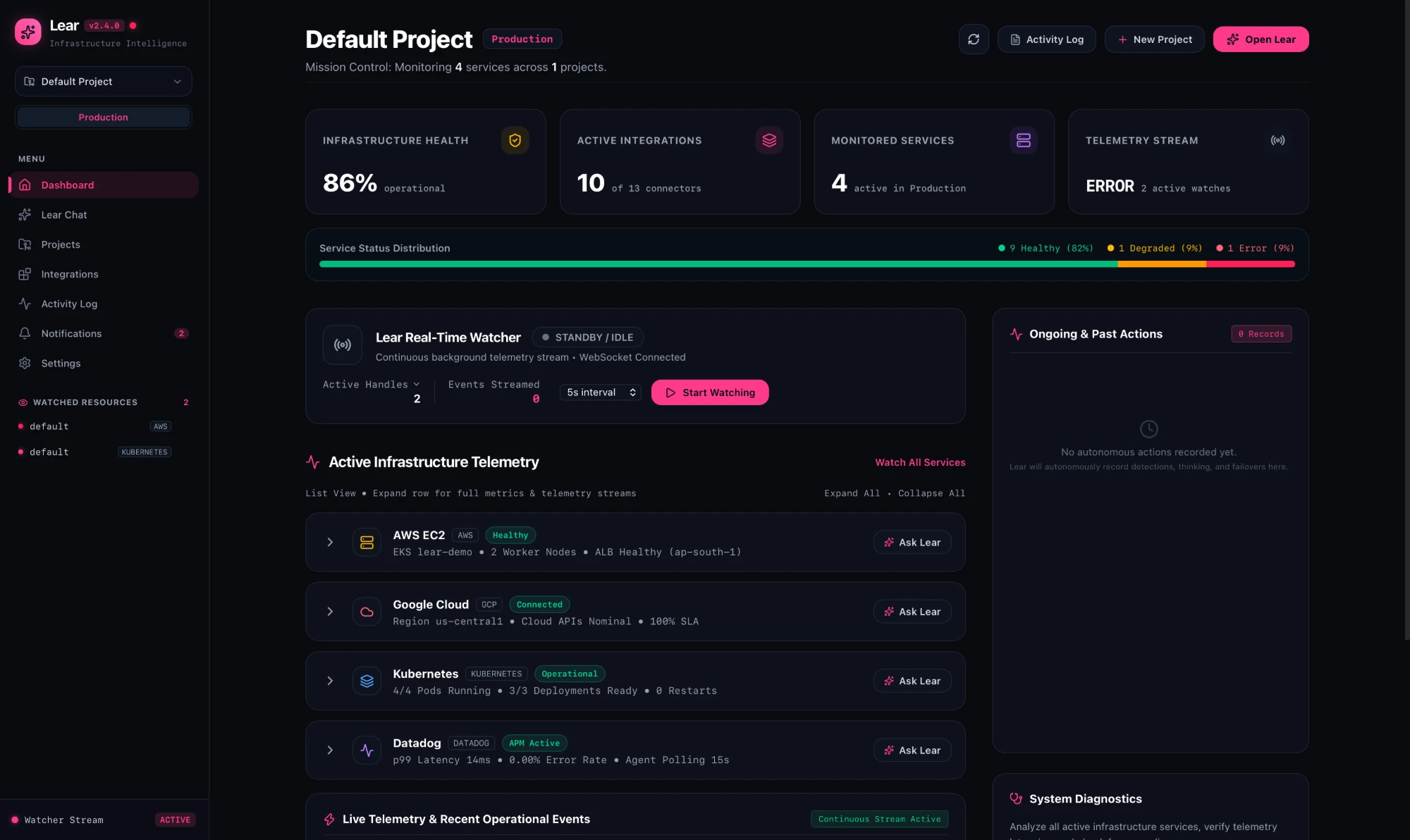The height and width of the screenshot is (840, 1410).
Task: Click the Service Status Distribution bar
Action: click(807, 264)
